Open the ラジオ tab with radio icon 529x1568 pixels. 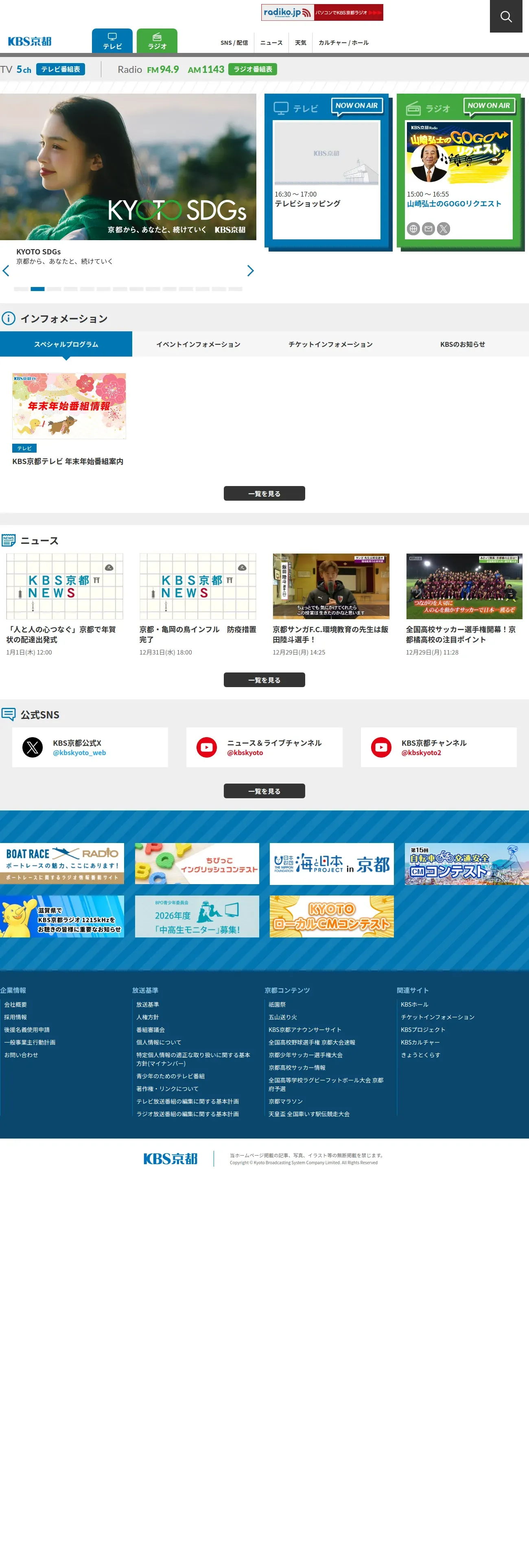(157, 41)
